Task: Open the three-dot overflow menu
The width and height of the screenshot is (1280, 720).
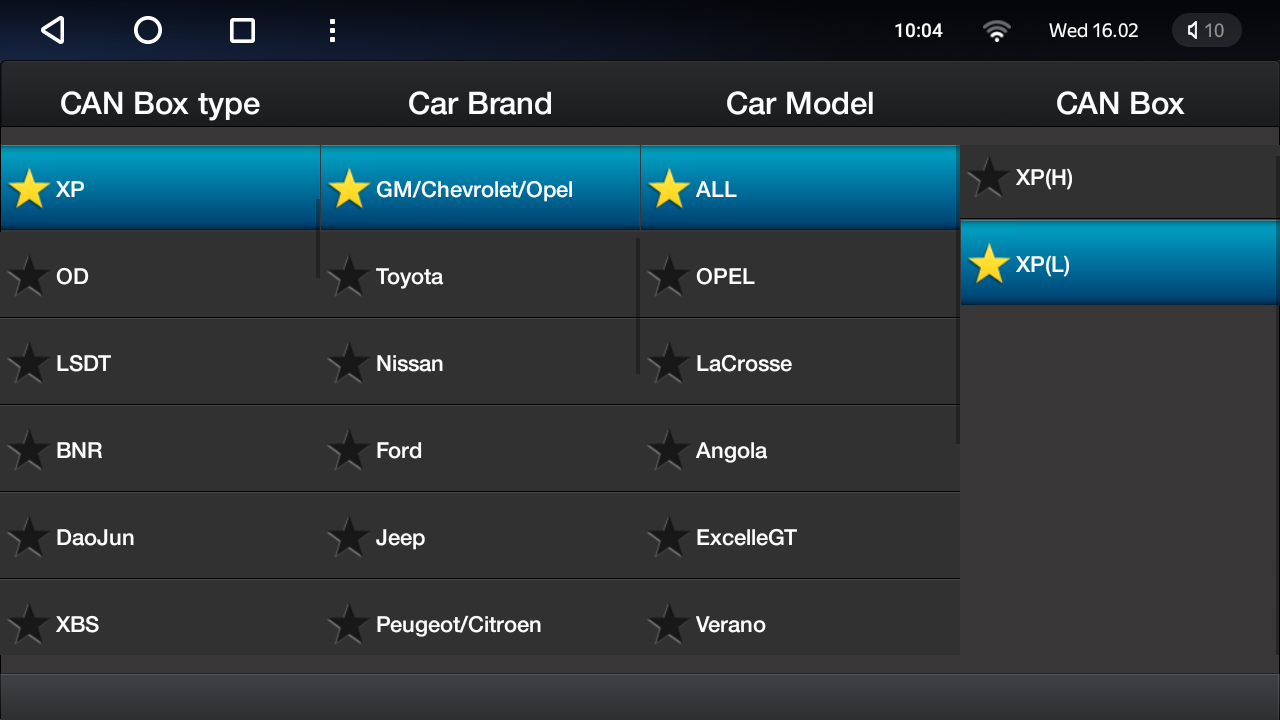Action: click(332, 31)
